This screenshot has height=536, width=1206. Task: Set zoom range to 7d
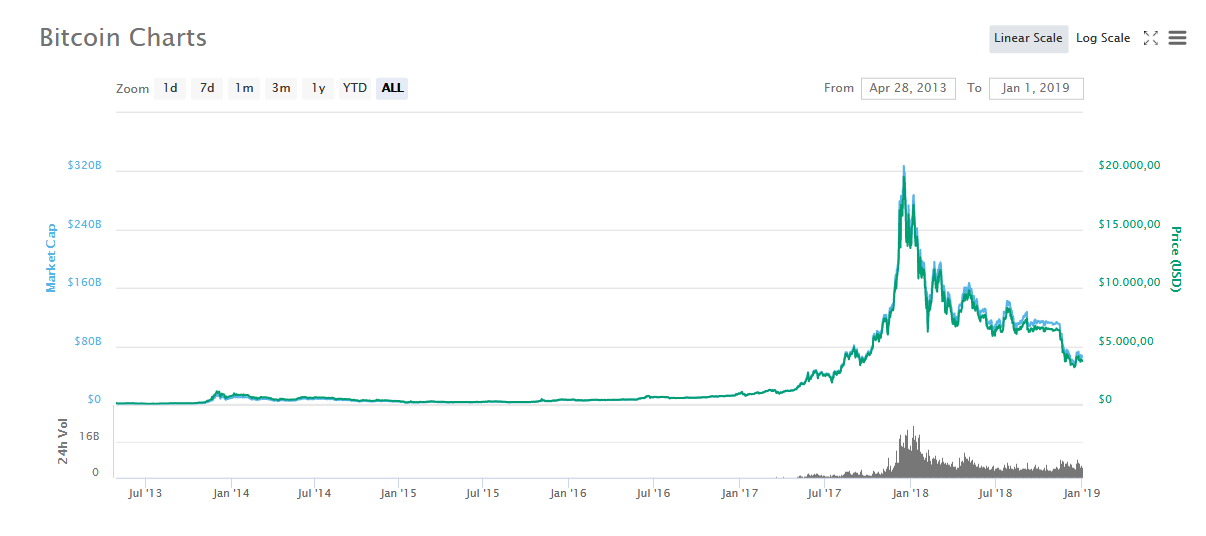click(207, 88)
